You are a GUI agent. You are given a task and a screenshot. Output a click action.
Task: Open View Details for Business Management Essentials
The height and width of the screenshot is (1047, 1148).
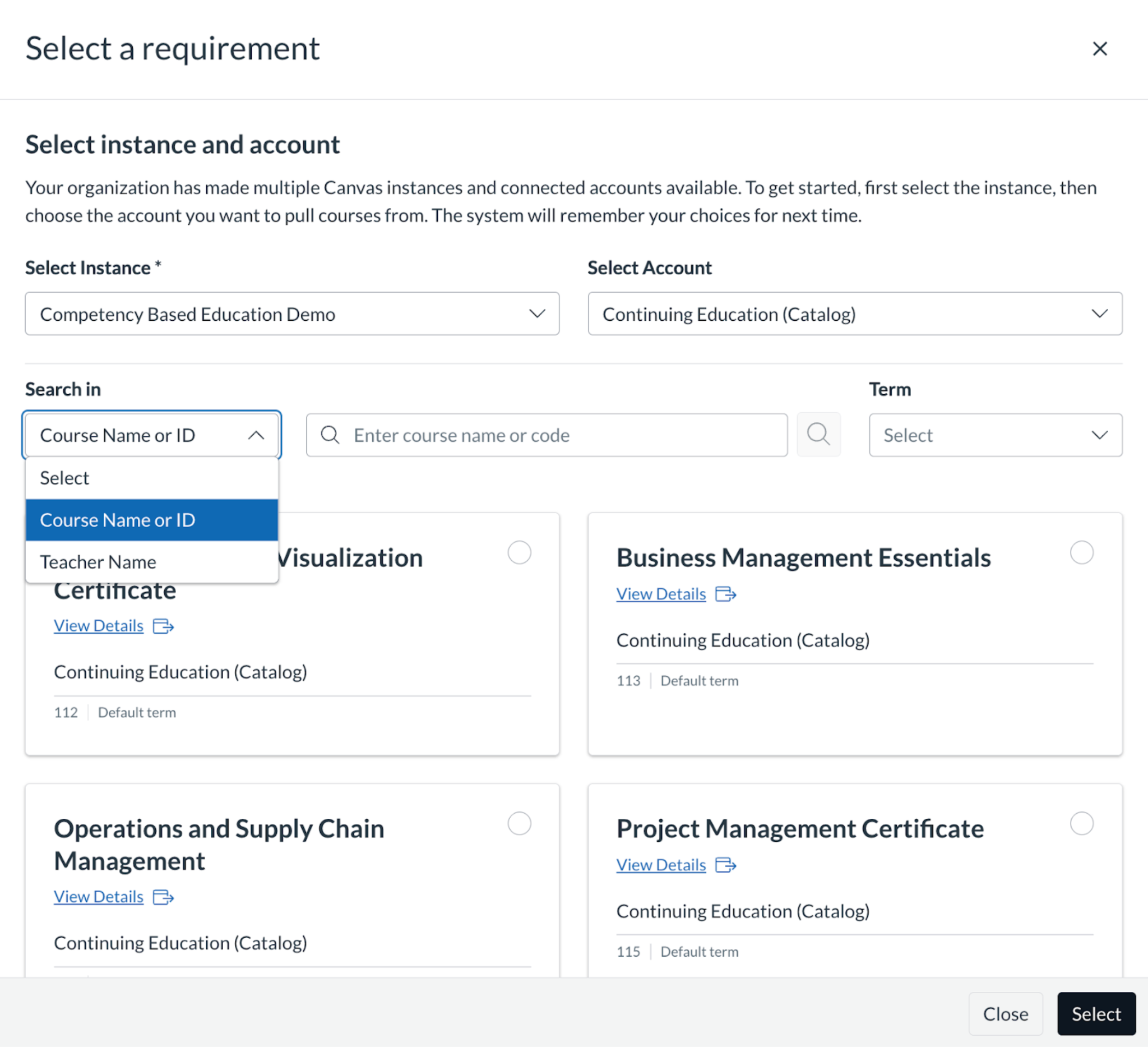click(660, 594)
